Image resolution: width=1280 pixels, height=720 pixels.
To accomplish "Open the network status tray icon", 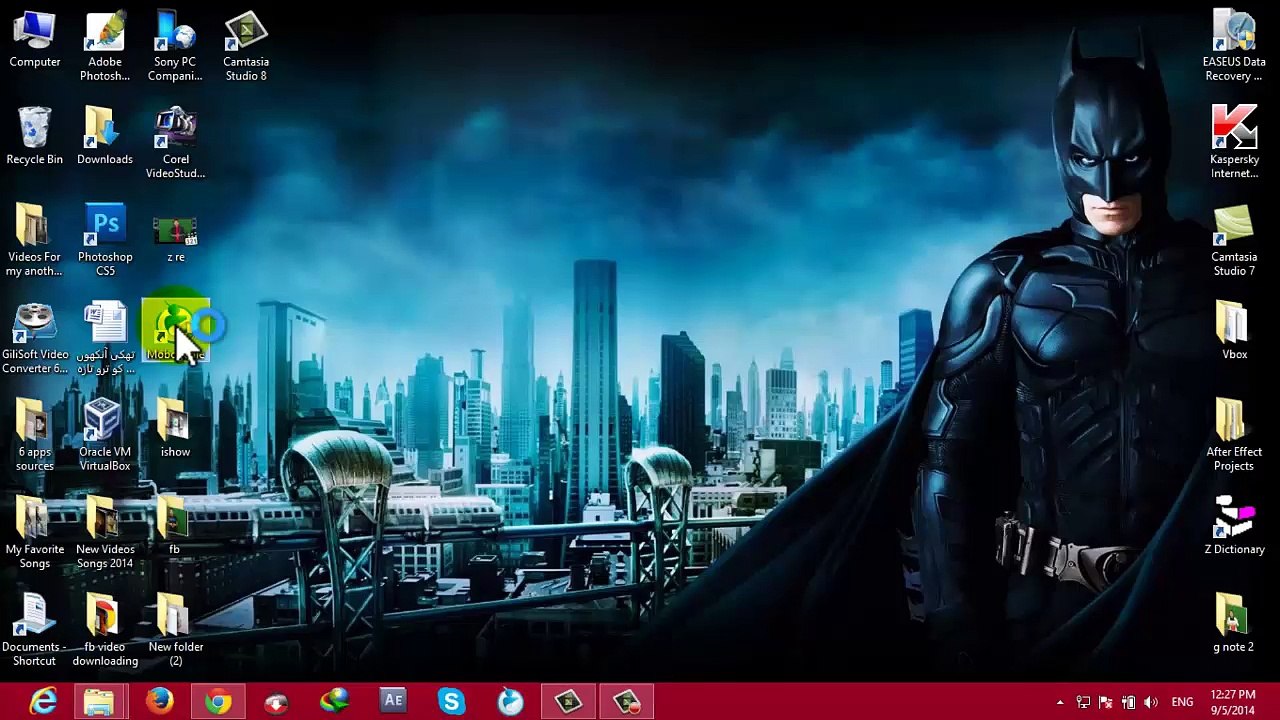I will (x=1083, y=703).
